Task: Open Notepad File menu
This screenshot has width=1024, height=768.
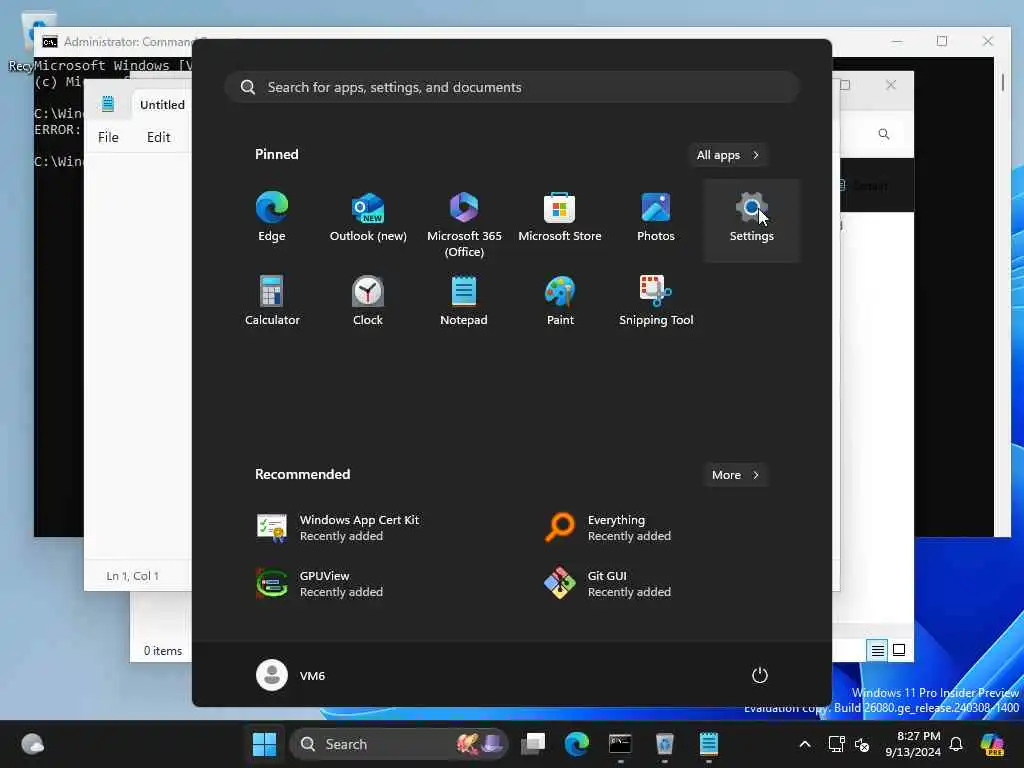Action: pyautogui.click(x=108, y=137)
